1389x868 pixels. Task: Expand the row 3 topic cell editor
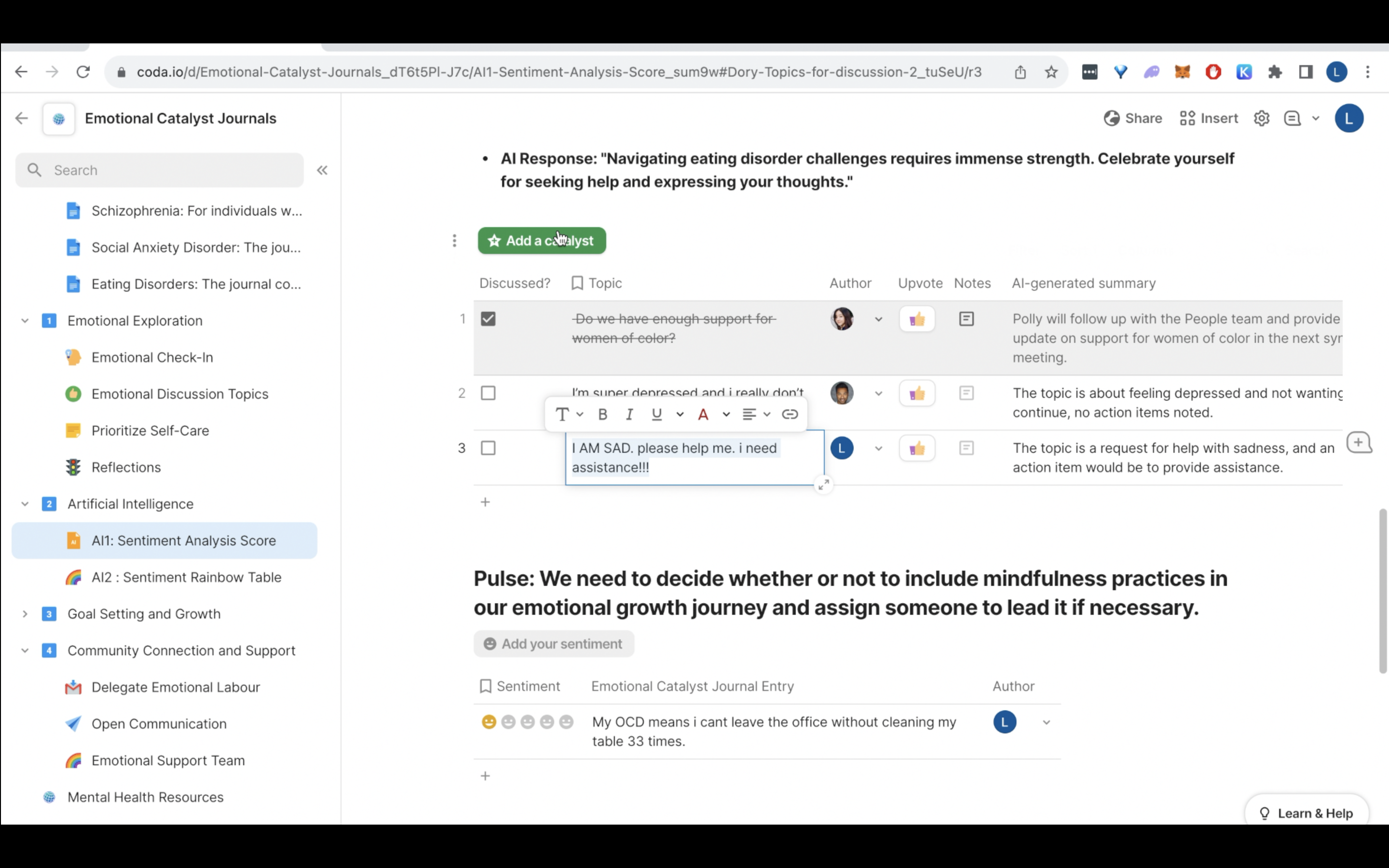[823, 485]
